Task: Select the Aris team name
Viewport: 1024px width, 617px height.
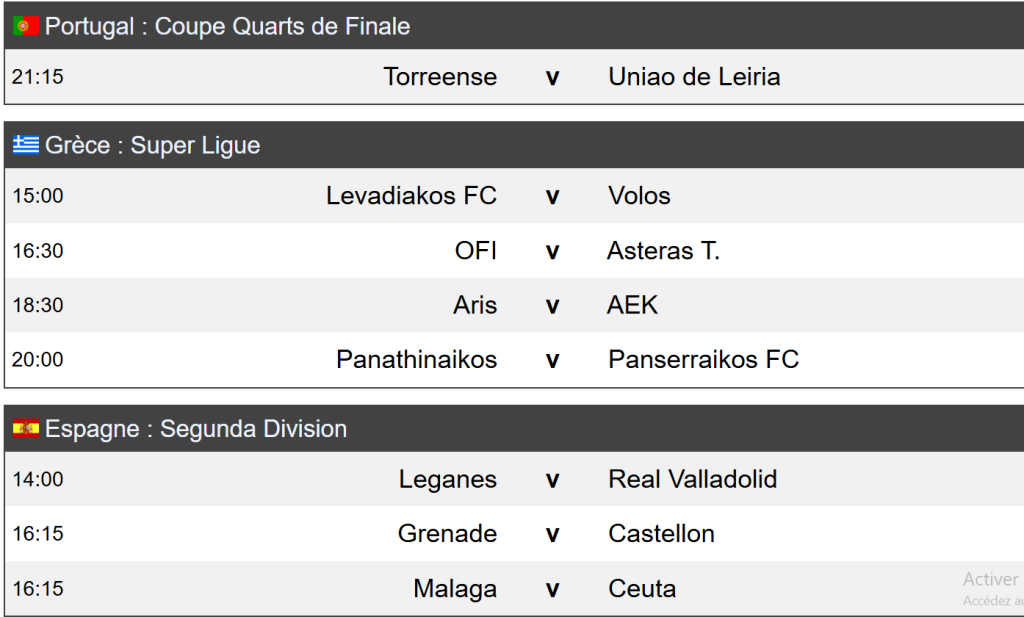Action: [x=475, y=305]
